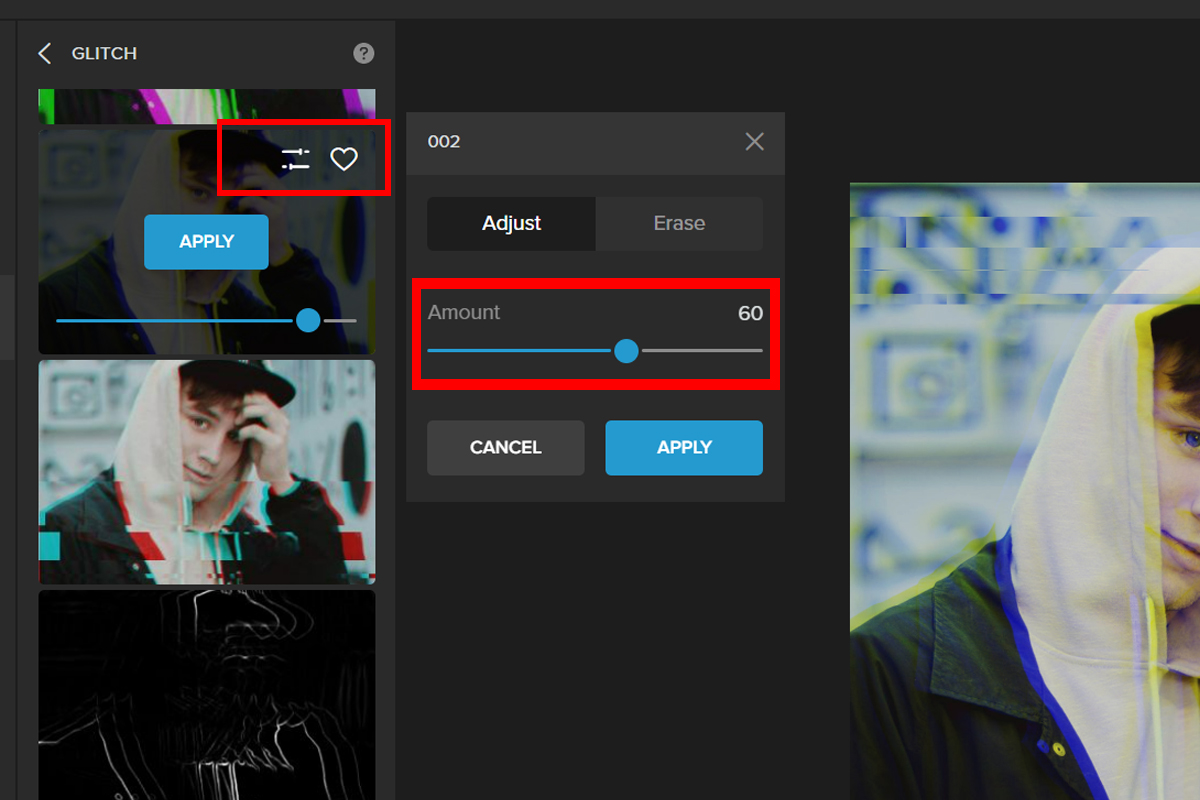Select the red and cyan glitch thumbnail
This screenshot has width=1200, height=800.
(x=207, y=471)
